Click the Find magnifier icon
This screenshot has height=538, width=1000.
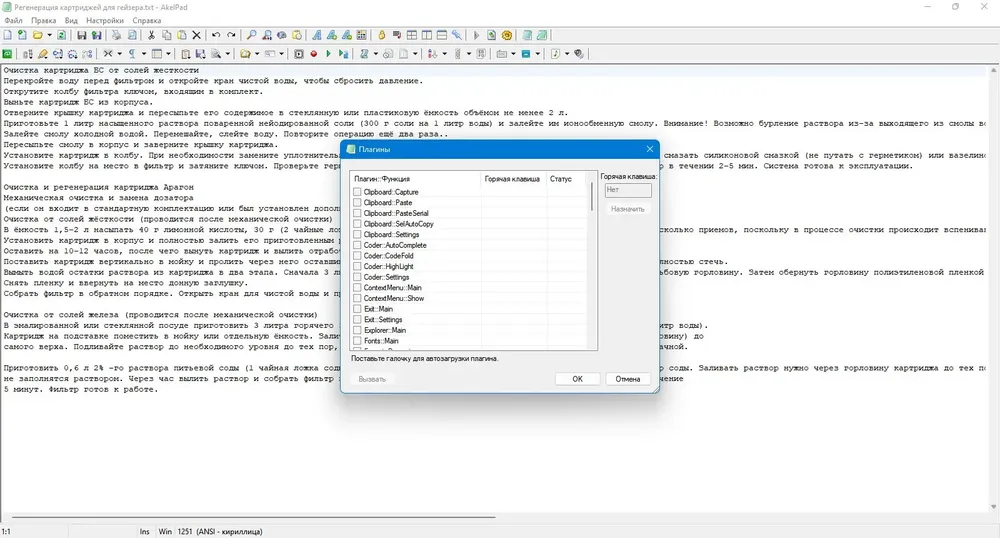[251, 36]
